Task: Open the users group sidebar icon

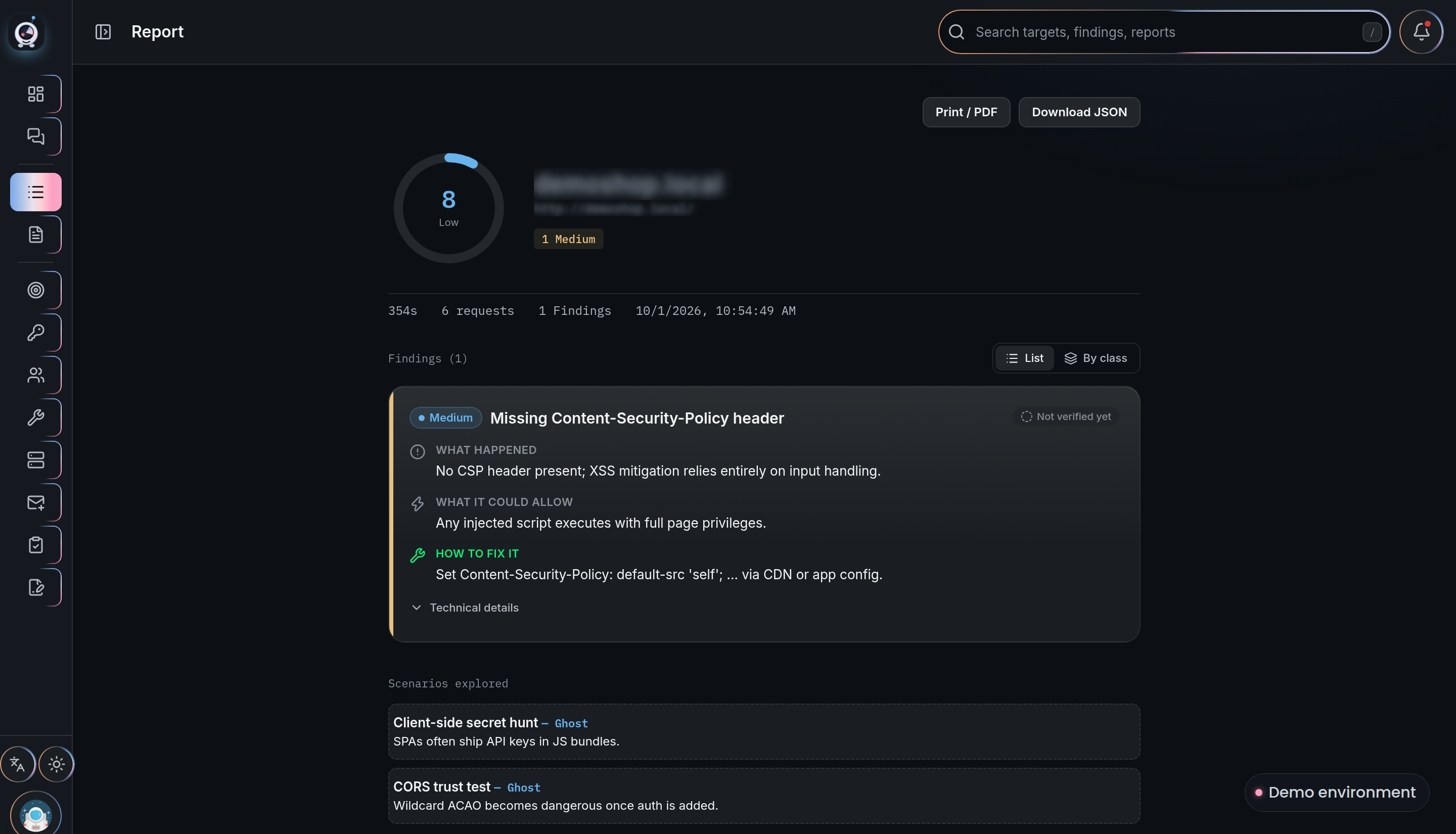Action: pyautogui.click(x=35, y=375)
